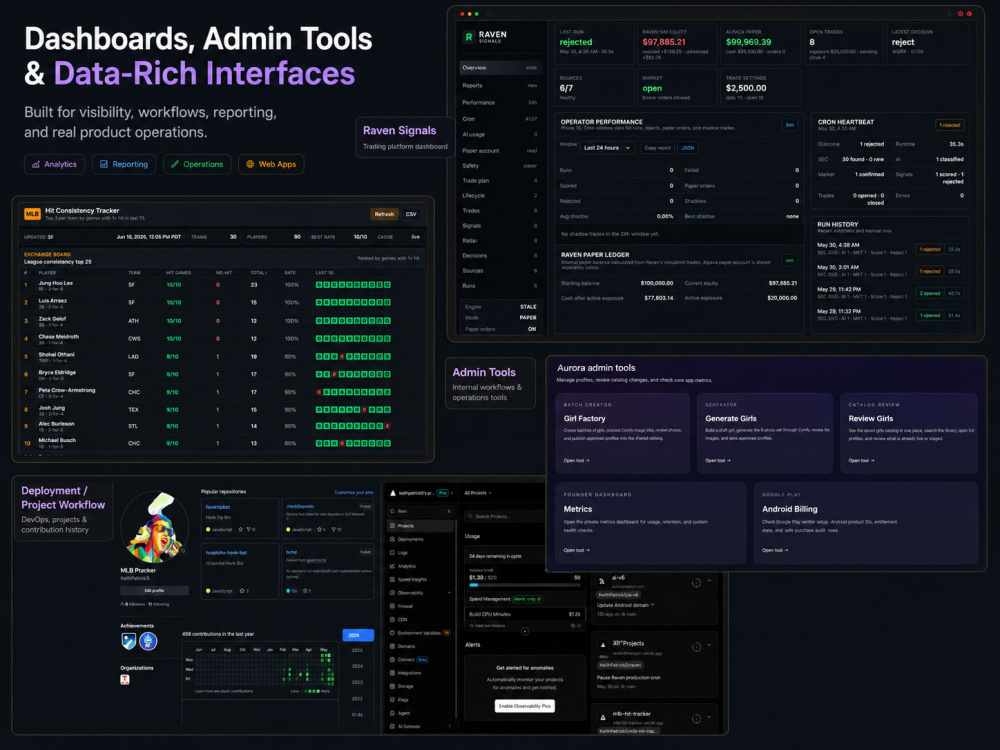Click the second round Achievements badge
1000x750 pixels.
click(148, 641)
